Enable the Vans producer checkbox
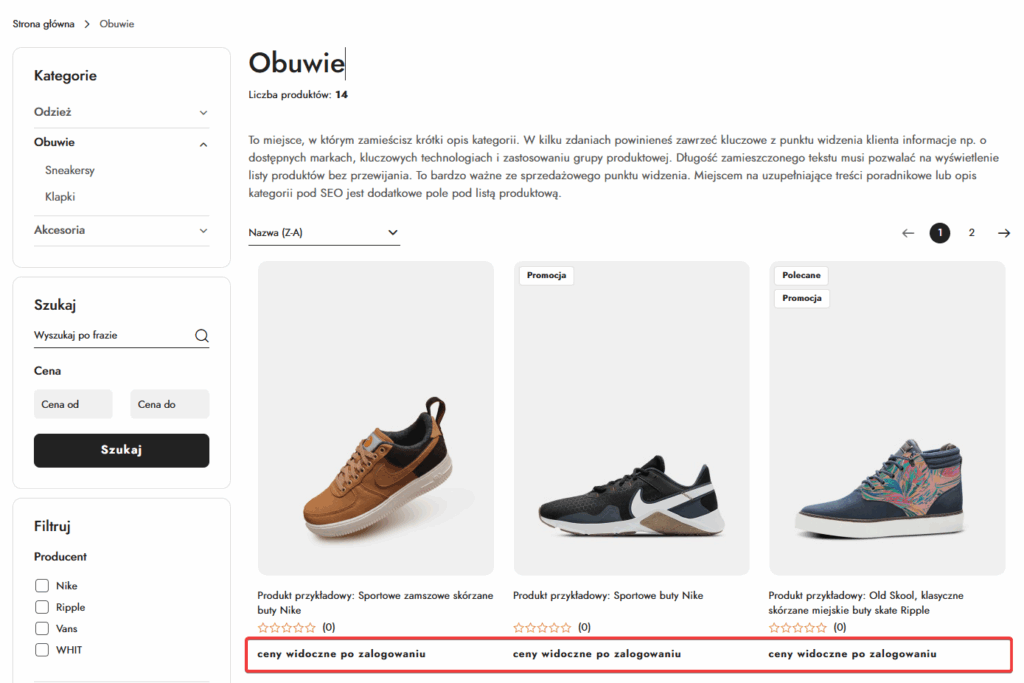The height and width of the screenshot is (683, 1024). pos(42,629)
